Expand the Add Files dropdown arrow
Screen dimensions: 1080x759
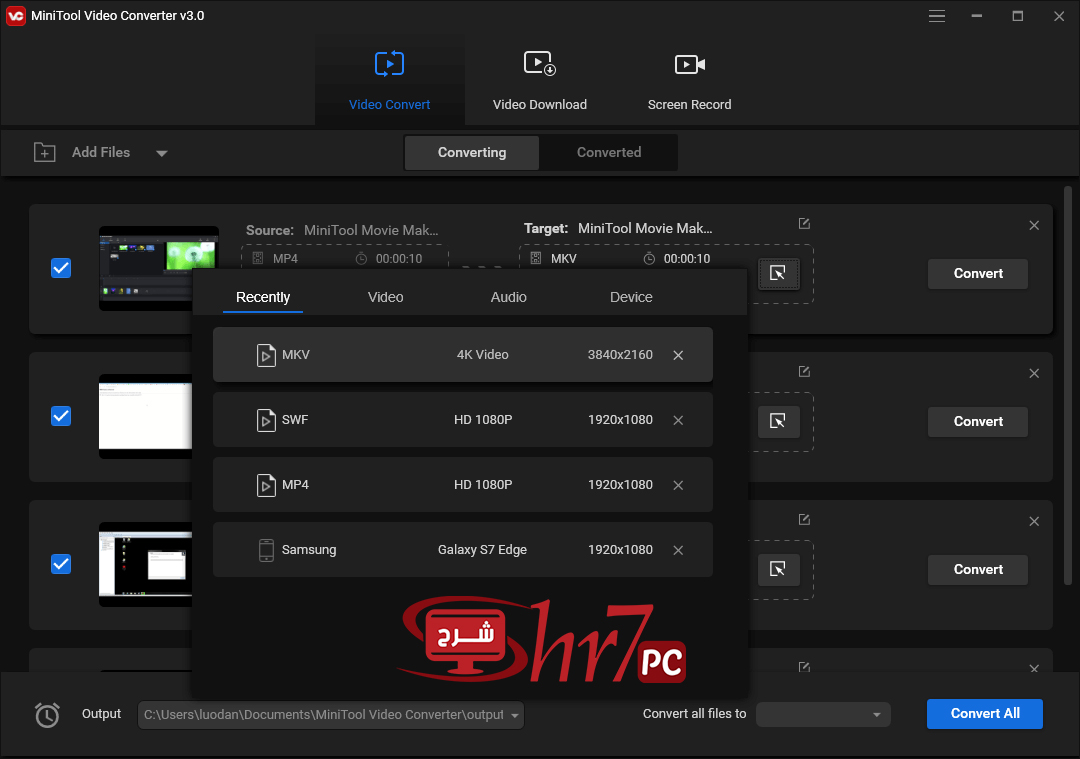point(162,153)
